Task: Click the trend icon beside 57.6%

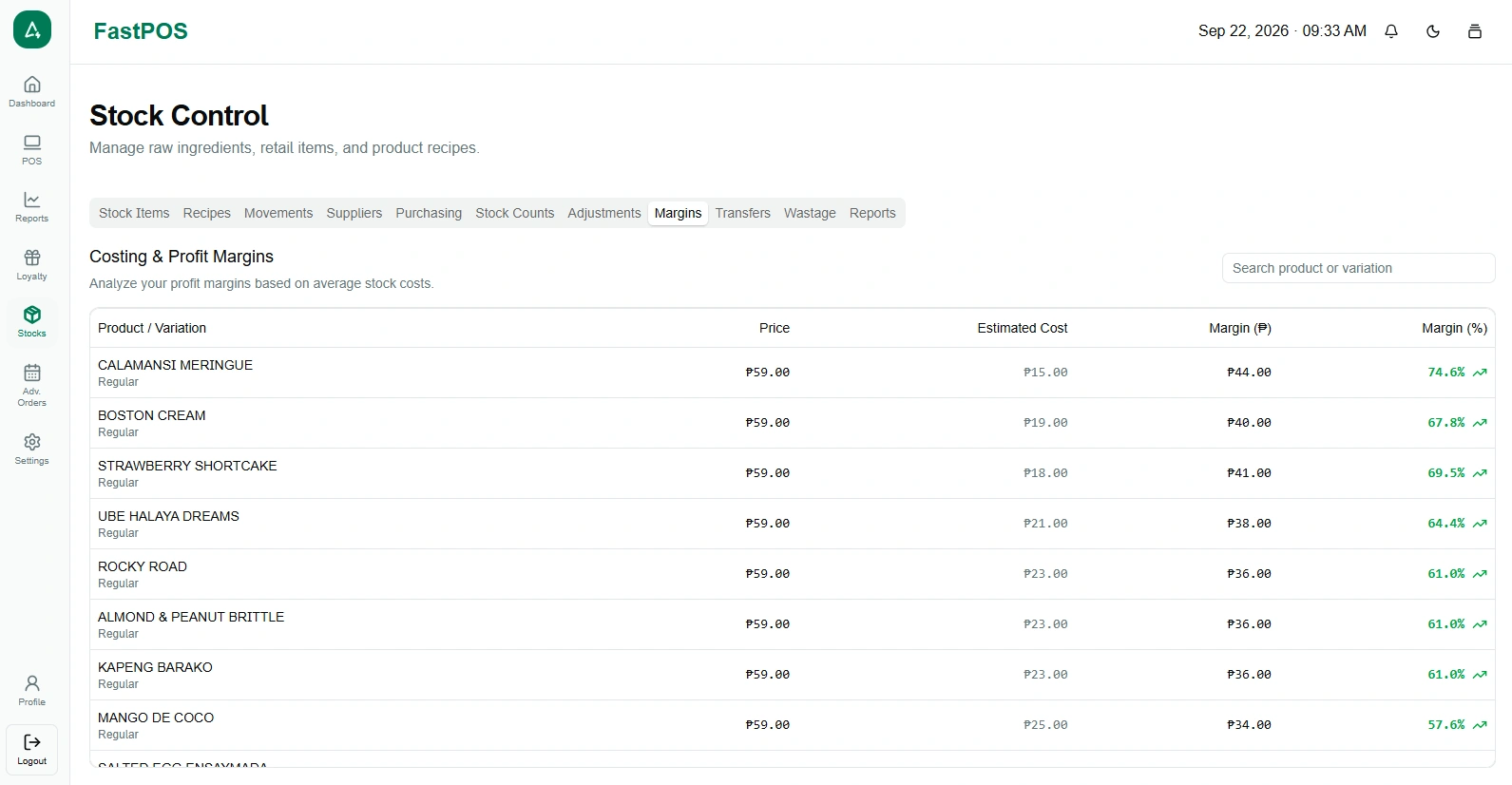Action: click(x=1480, y=725)
